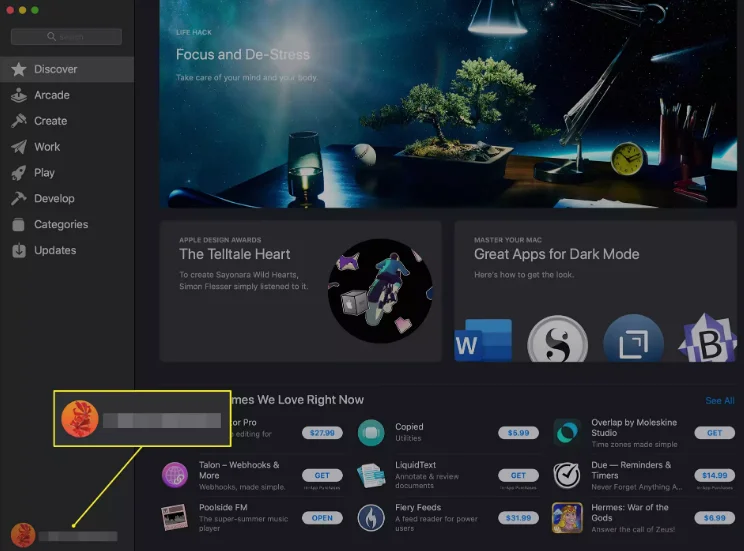Open the account avatar at bottom of sidebar
The image size is (744, 551).
pyautogui.click(x=23, y=535)
